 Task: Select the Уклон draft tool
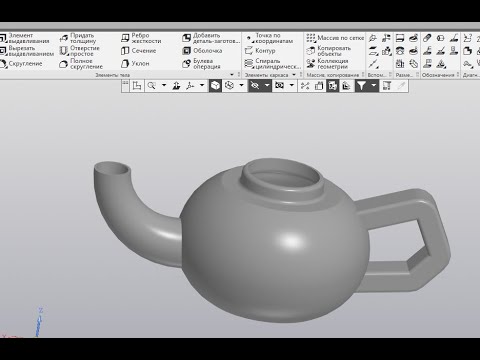click(135, 63)
